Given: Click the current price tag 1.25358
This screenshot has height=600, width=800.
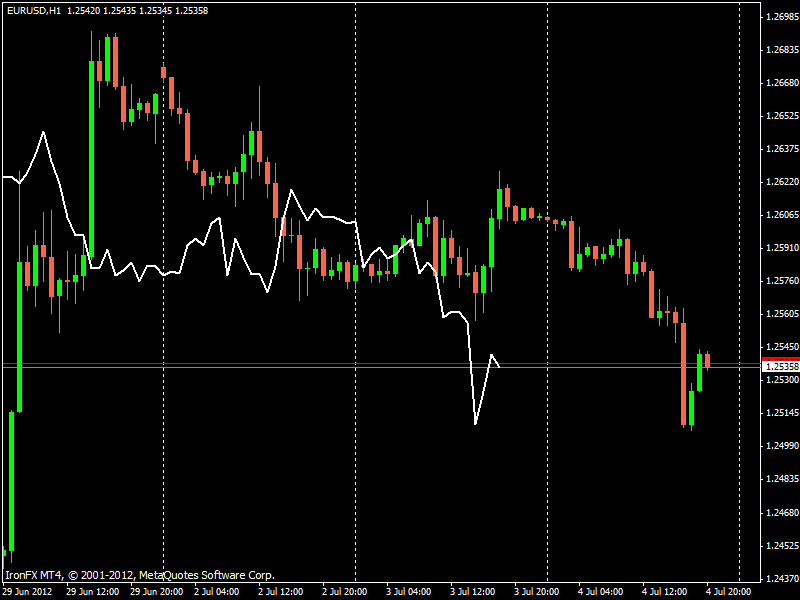Looking at the screenshot, I should click(780, 367).
